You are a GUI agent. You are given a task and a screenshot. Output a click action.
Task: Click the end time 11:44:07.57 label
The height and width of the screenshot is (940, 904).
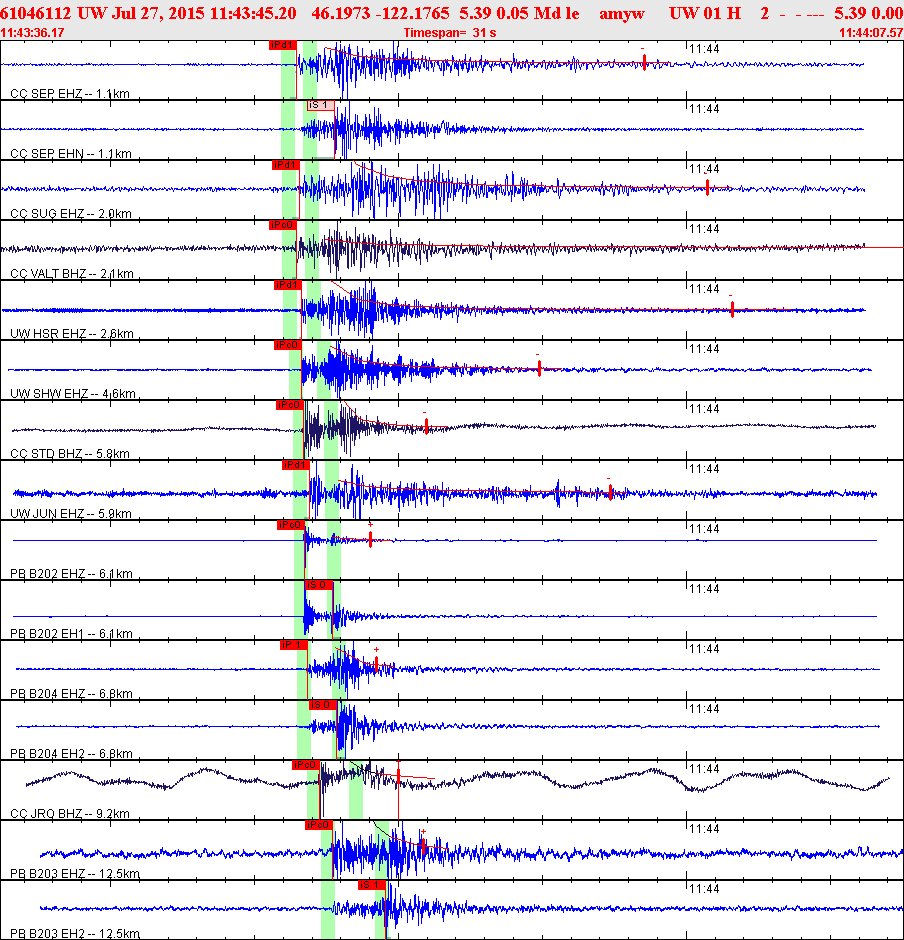coord(871,33)
